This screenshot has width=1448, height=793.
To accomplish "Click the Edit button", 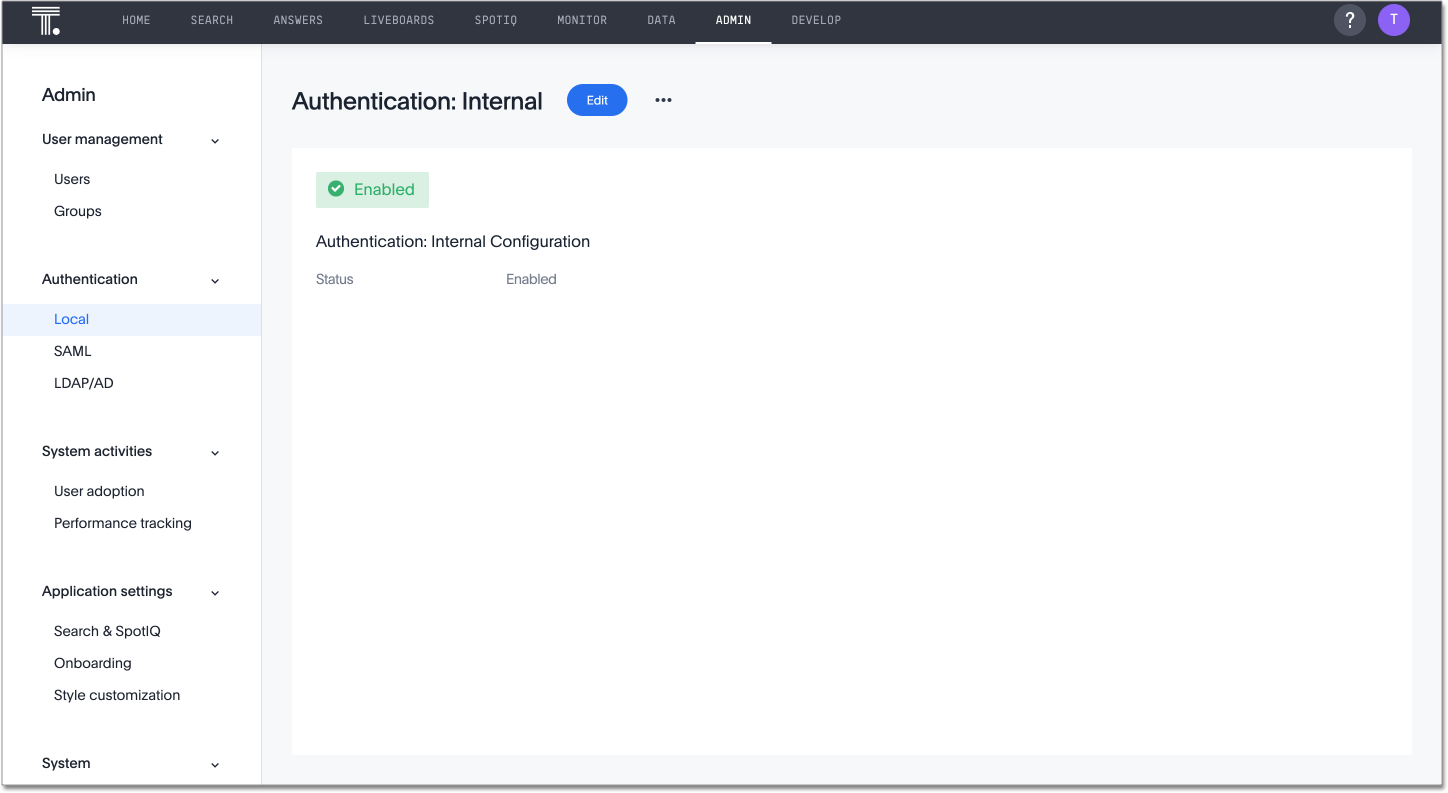I will (597, 100).
